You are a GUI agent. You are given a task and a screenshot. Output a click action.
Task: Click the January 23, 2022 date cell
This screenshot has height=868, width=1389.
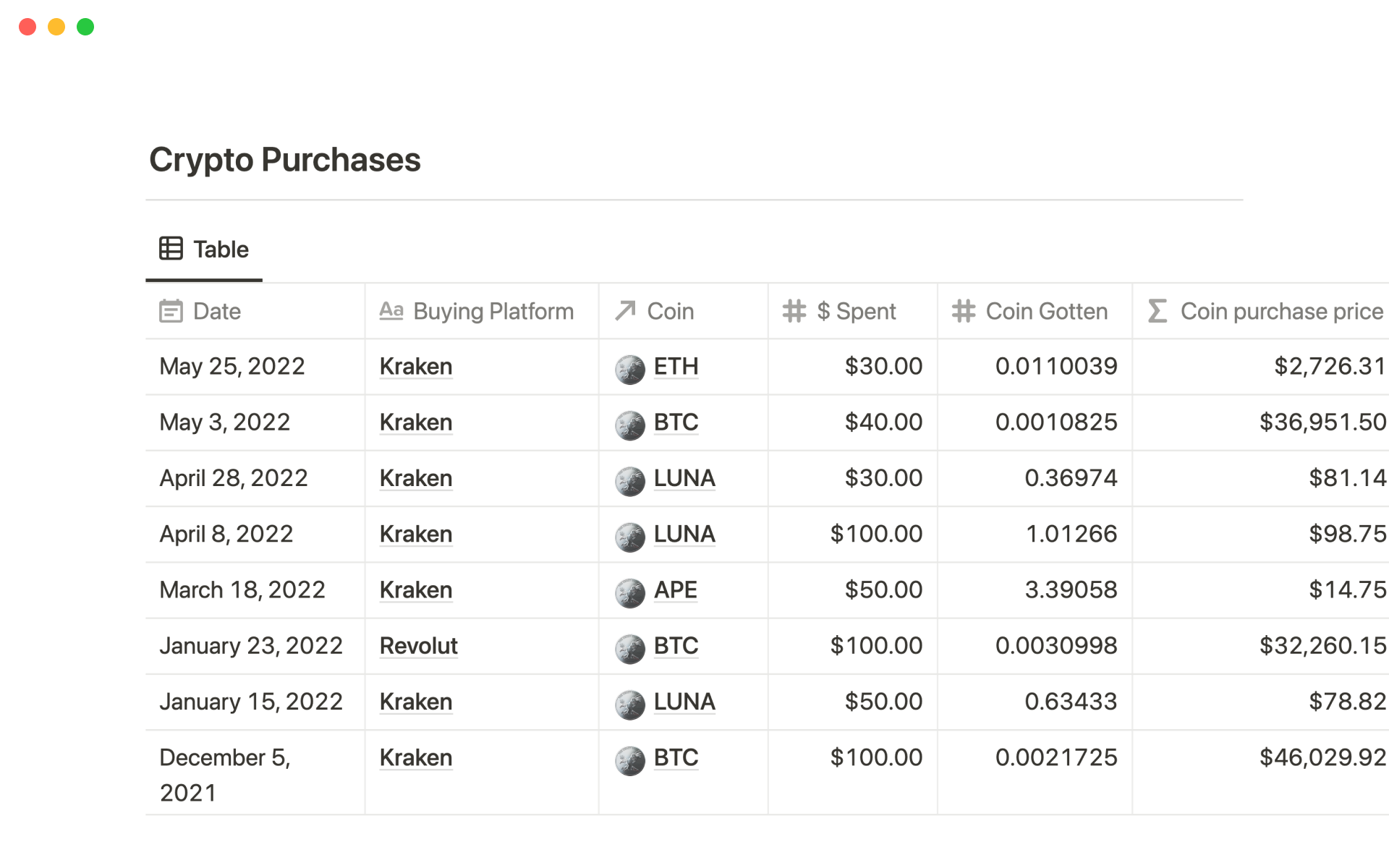pos(250,646)
